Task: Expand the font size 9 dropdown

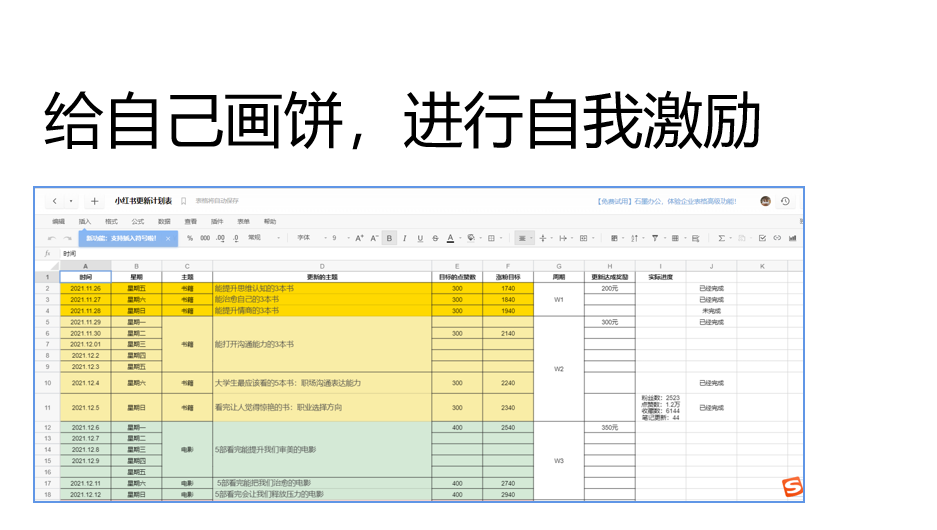Action: coord(337,238)
